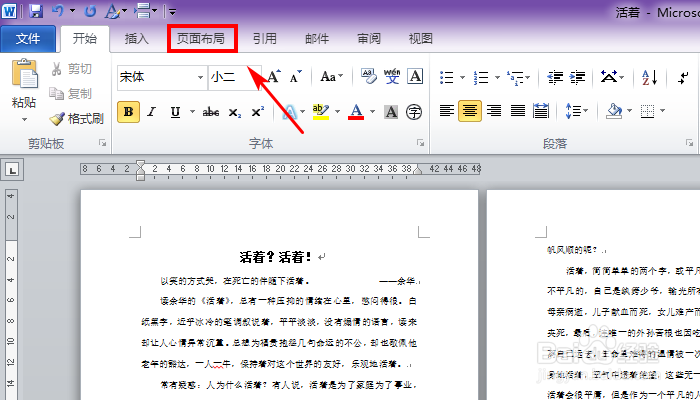
Task: Apply the red font color
Action: pyautogui.click(x=356, y=112)
